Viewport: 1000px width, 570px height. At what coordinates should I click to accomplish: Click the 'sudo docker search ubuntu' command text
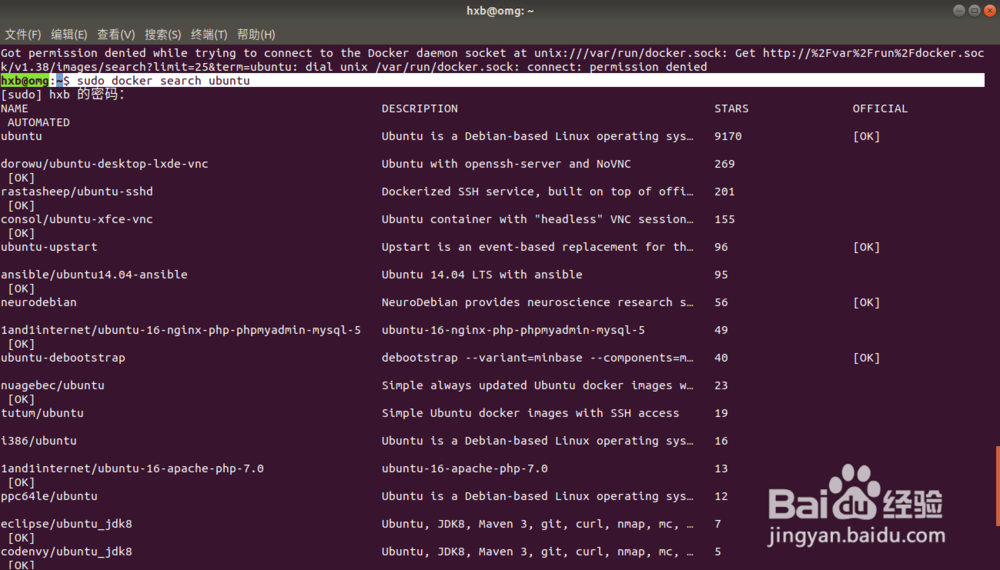(163, 81)
